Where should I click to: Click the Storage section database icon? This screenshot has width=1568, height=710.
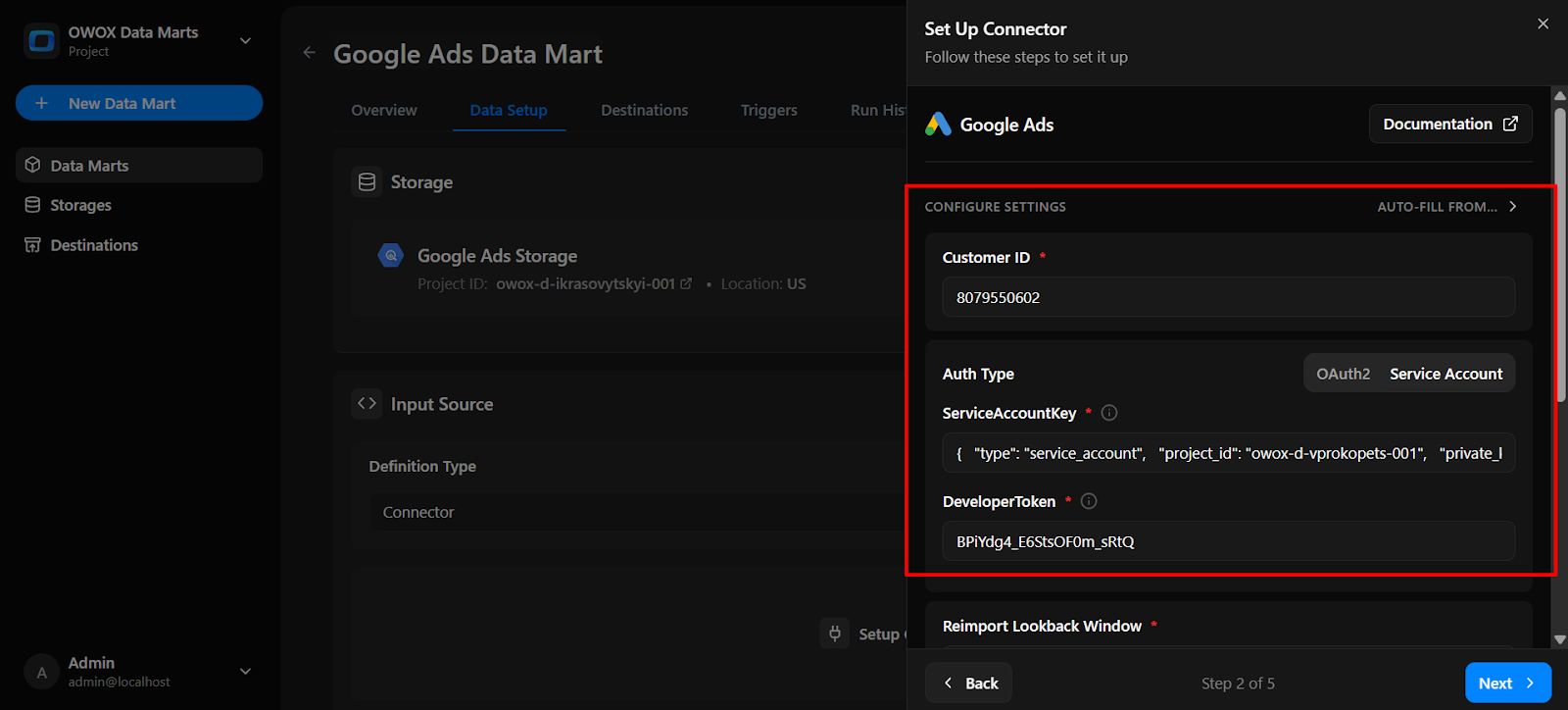click(367, 182)
